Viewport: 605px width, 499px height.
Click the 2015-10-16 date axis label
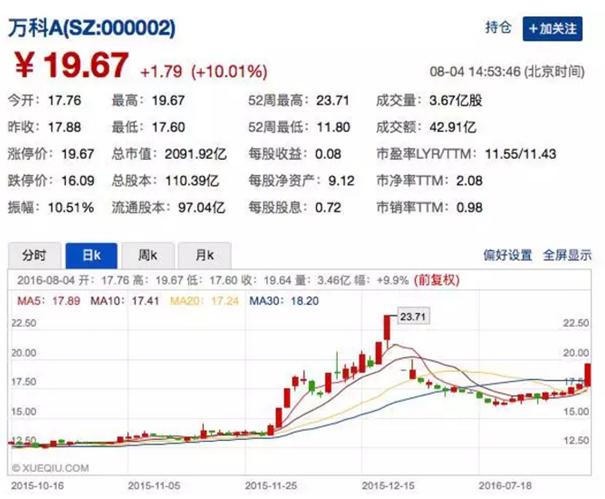(37, 485)
